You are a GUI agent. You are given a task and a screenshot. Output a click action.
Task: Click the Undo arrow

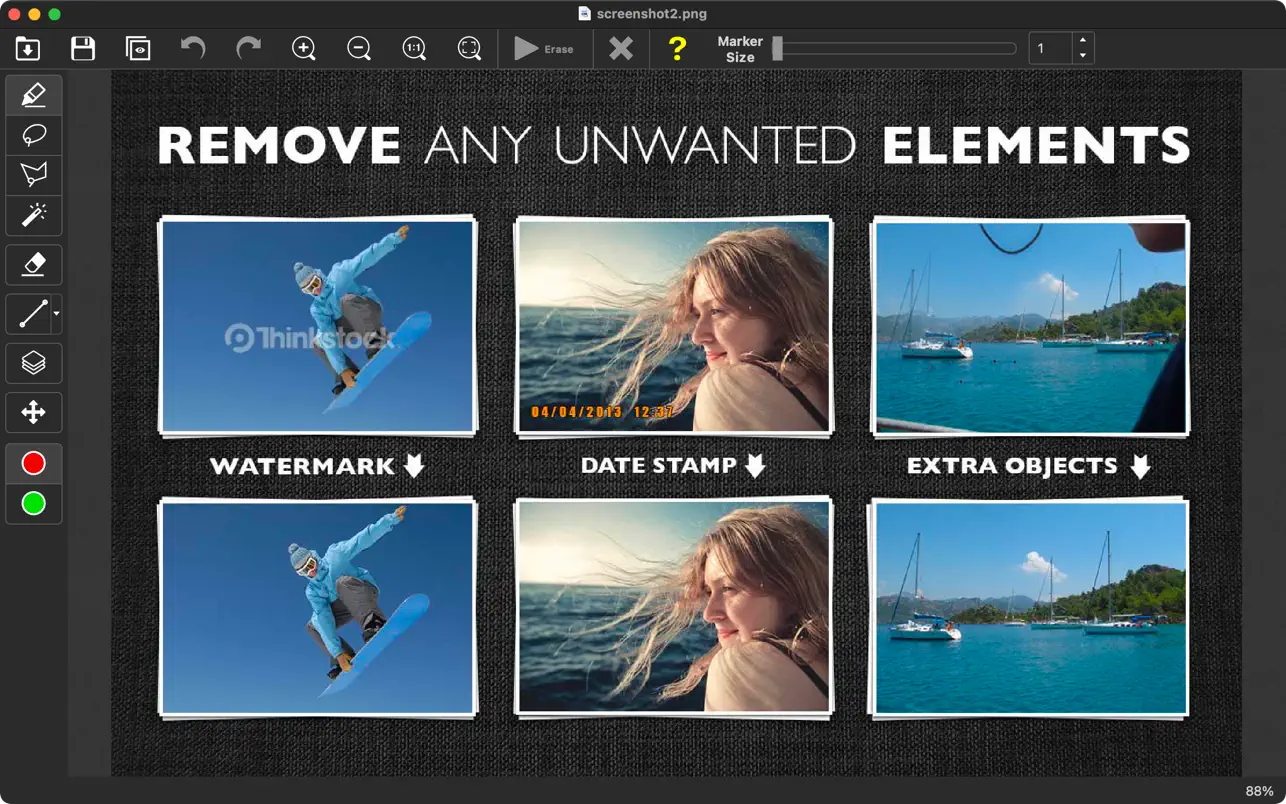click(193, 48)
